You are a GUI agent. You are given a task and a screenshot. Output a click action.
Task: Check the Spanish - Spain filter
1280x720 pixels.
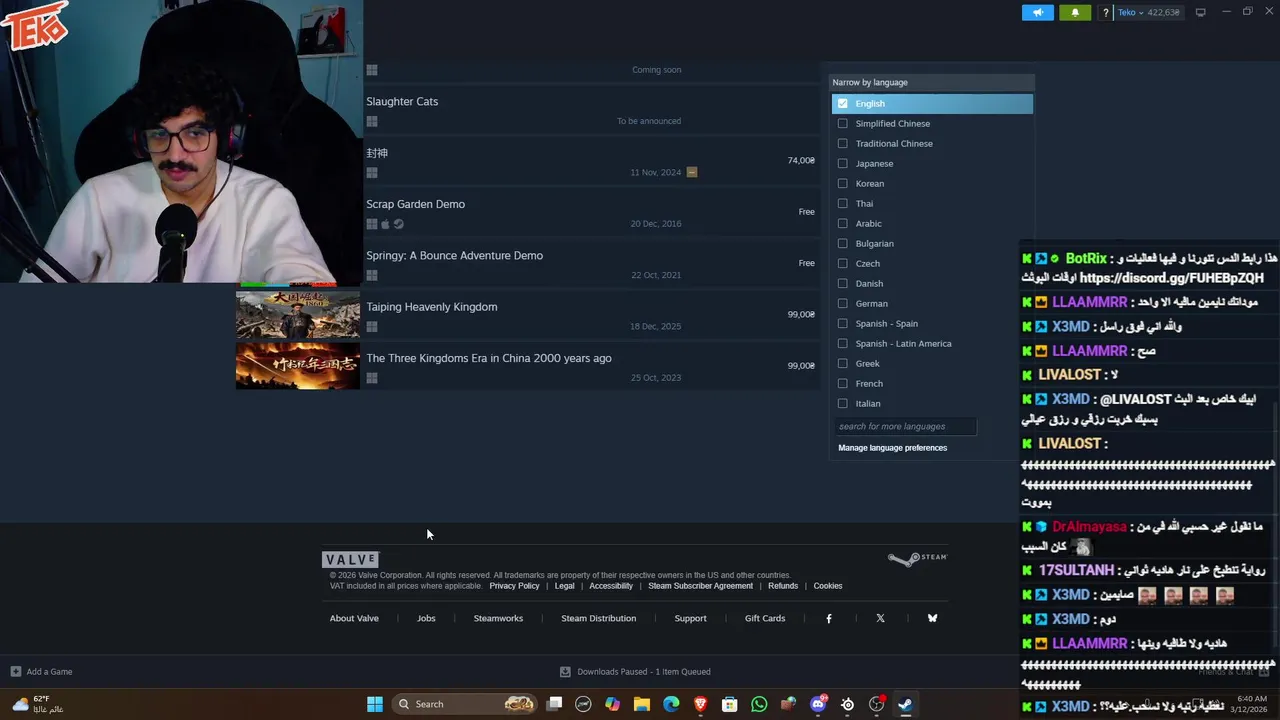click(x=842, y=323)
